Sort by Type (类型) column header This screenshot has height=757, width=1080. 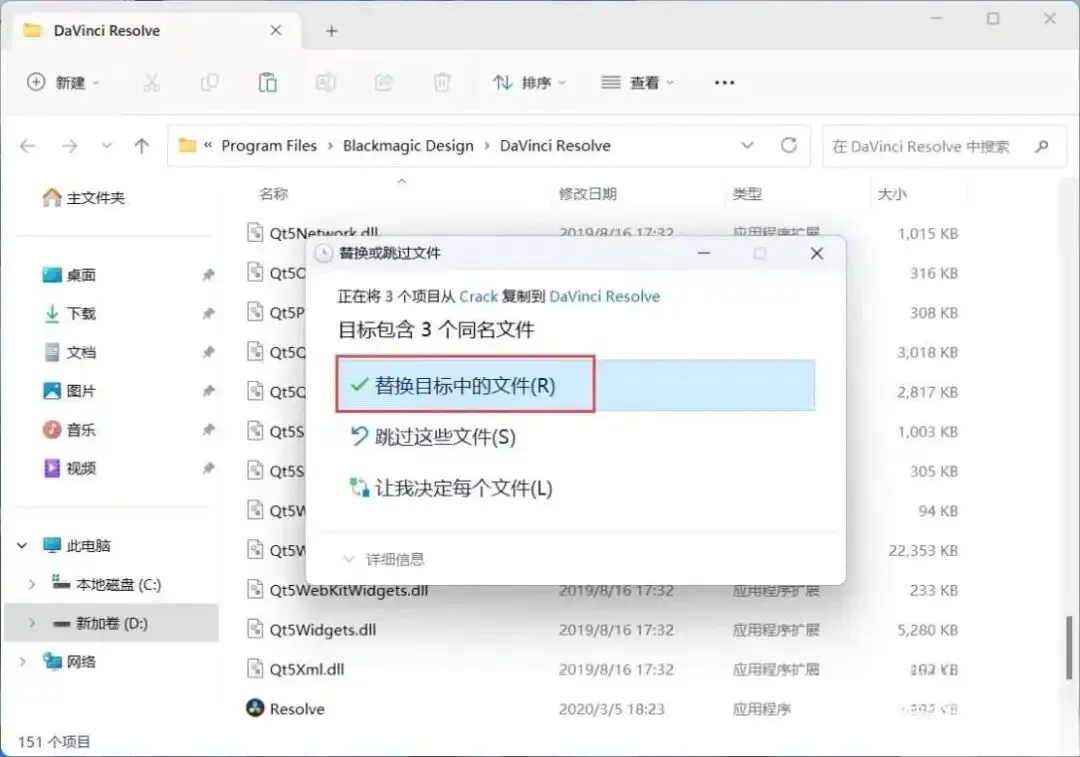coord(747,194)
